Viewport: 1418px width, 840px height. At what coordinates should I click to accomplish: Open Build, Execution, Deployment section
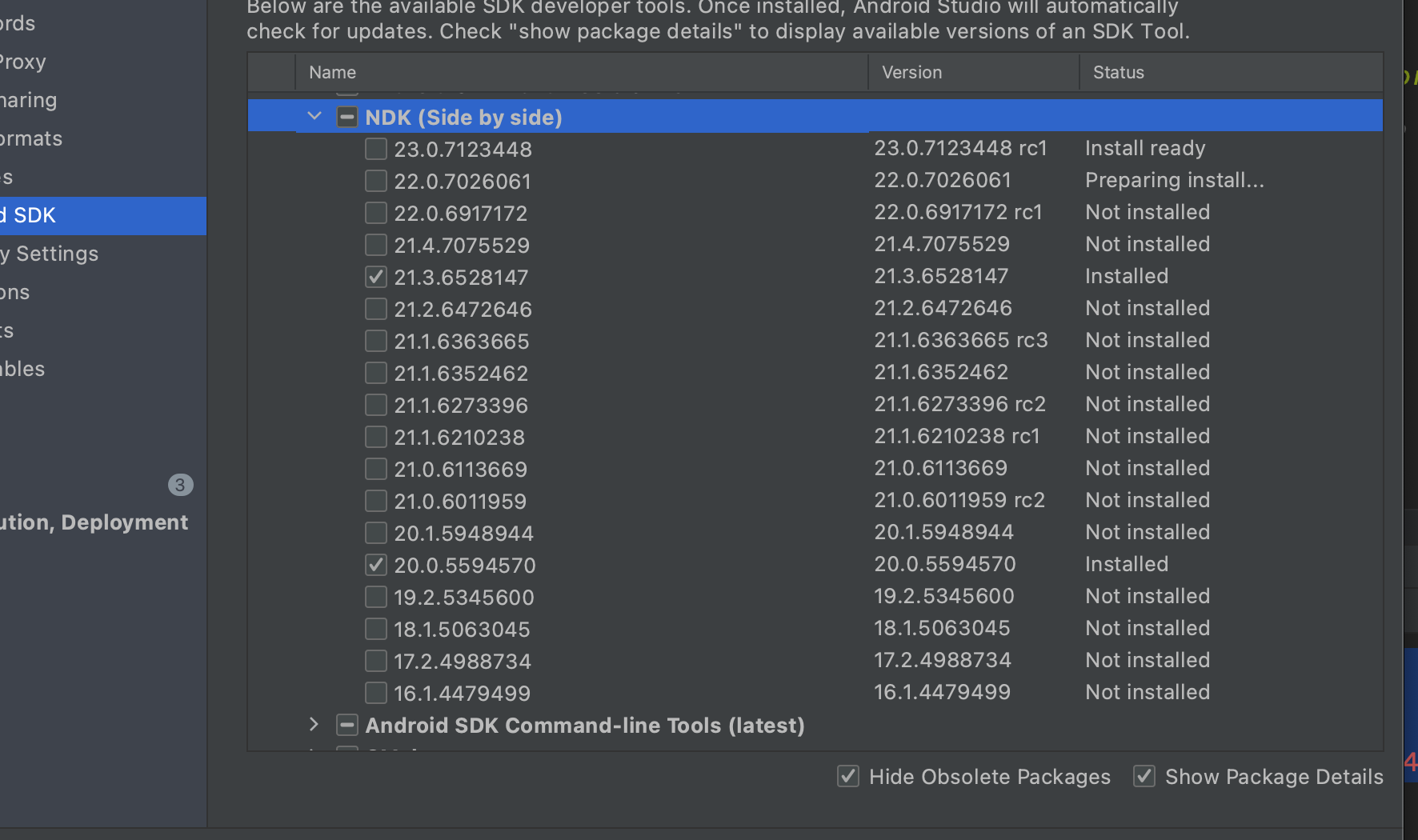[x=94, y=522]
